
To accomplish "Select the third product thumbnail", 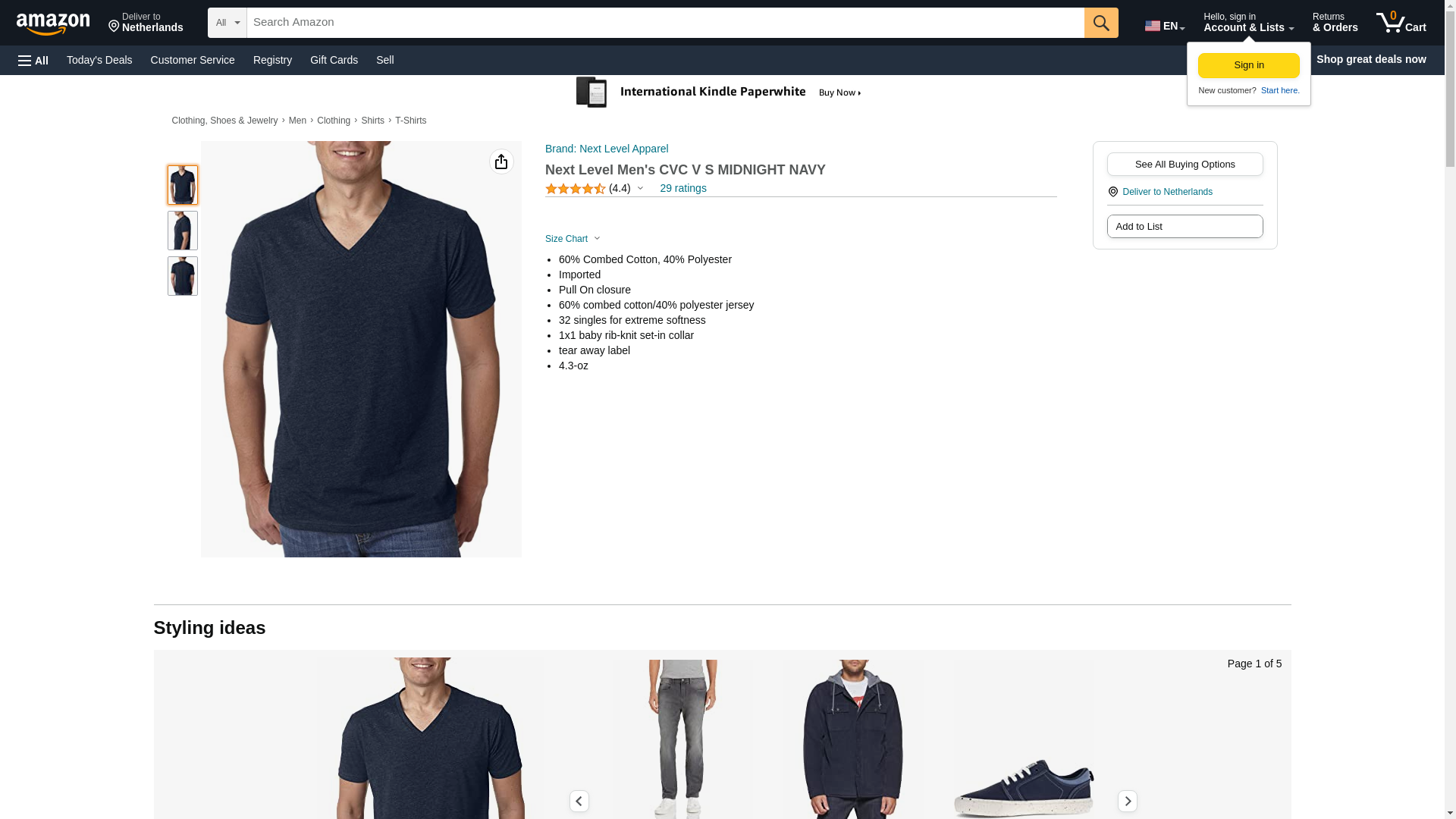I will 183,276.
